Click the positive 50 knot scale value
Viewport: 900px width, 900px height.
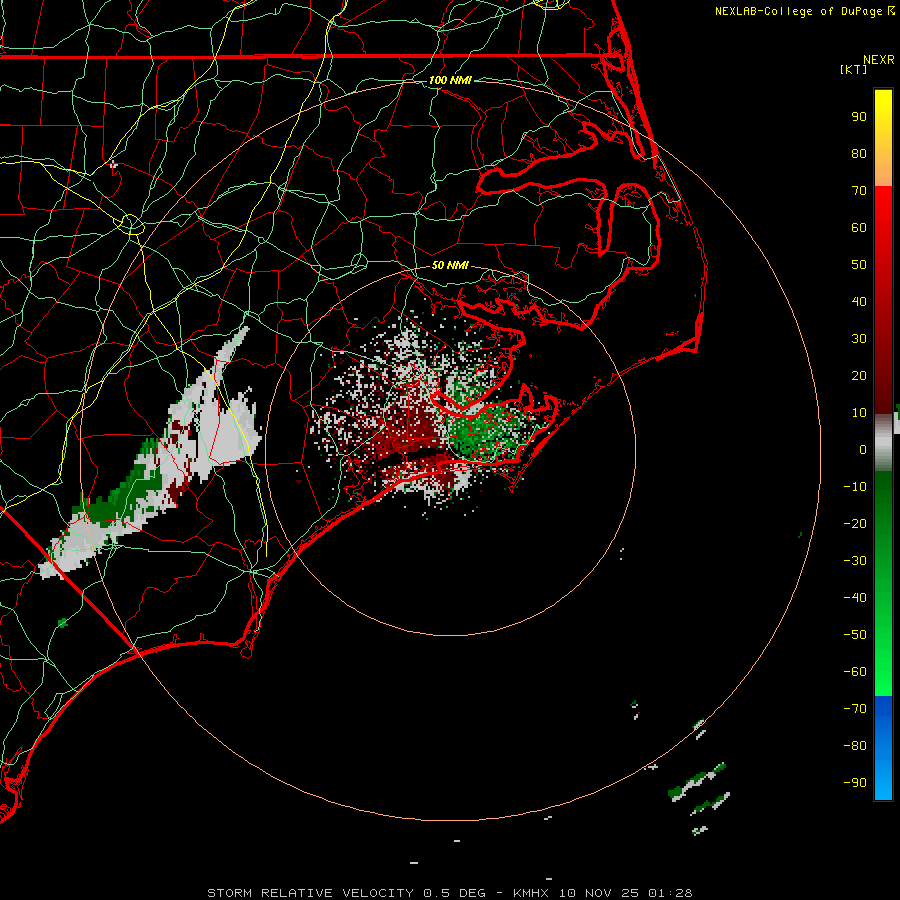tap(859, 265)
